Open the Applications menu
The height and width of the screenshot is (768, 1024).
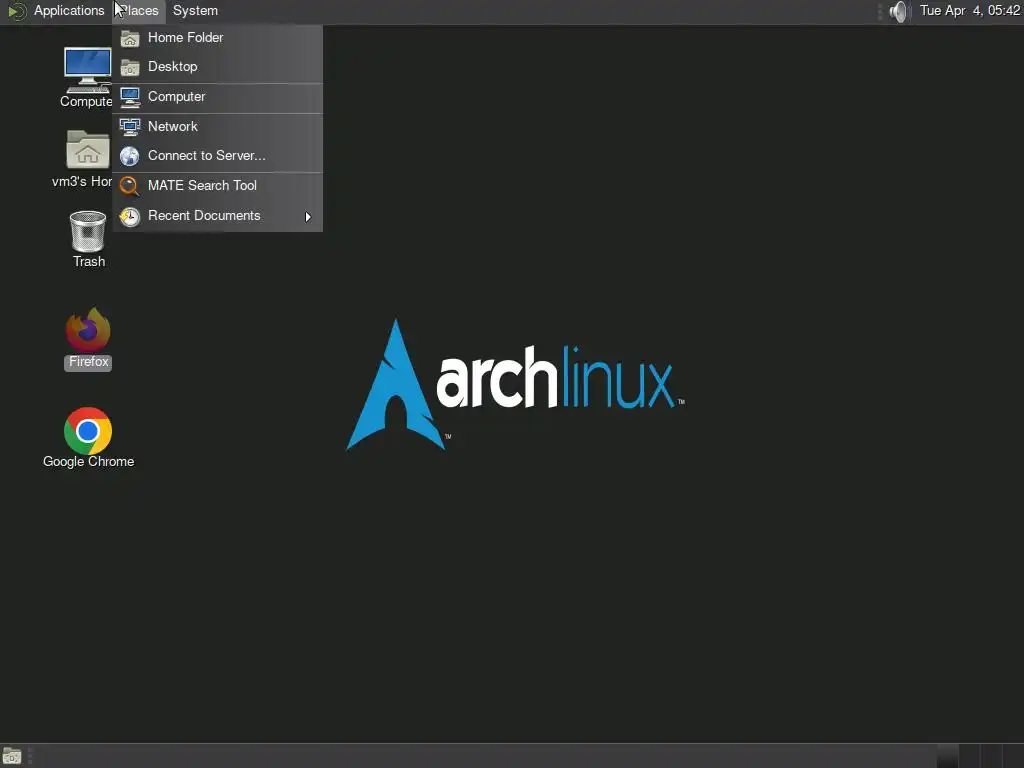click(x=69, y=10)
